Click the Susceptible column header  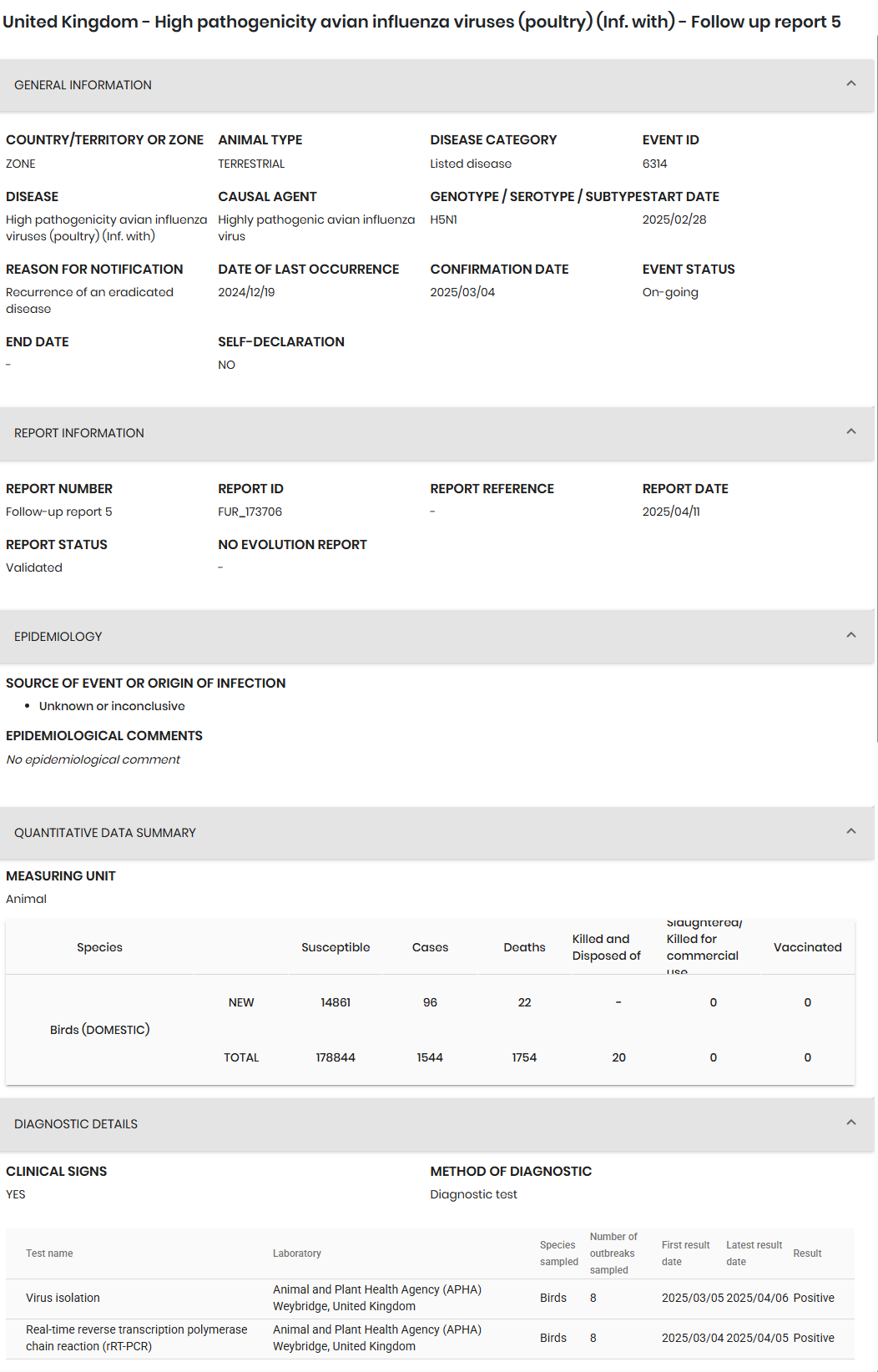point(336,947)
